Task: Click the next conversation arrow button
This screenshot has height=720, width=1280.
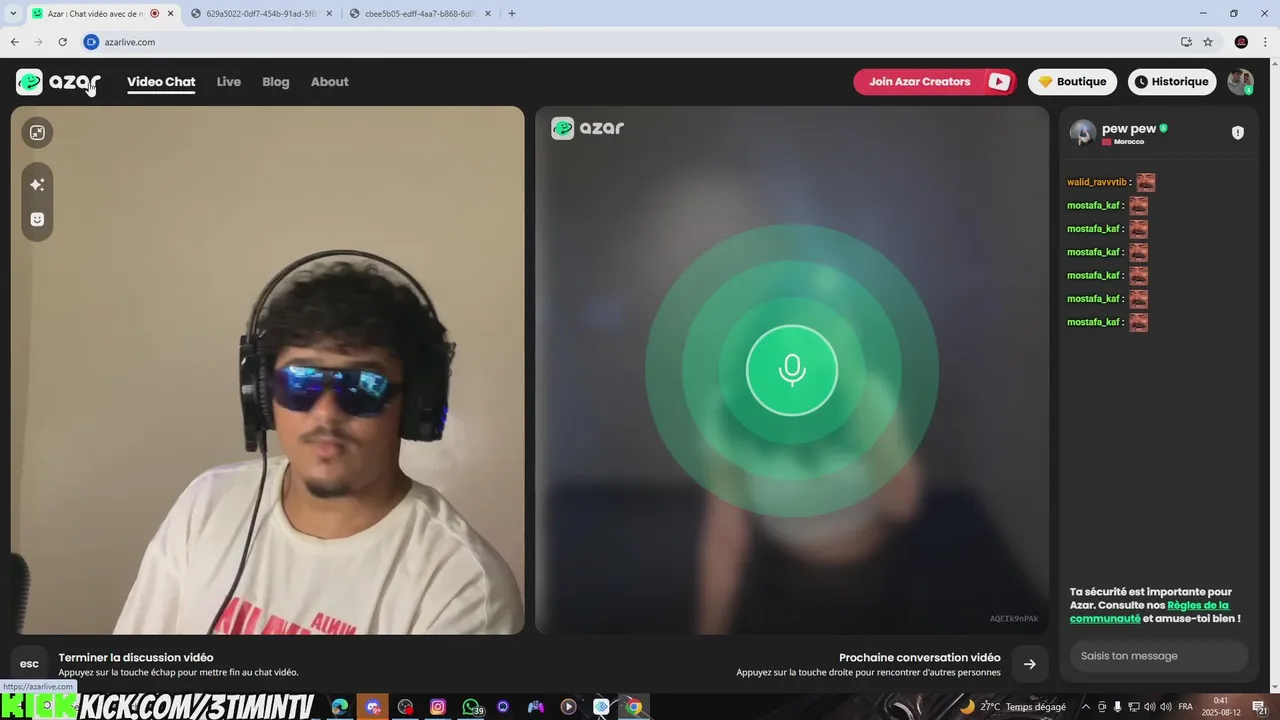Action: (x=1029, y=664)
